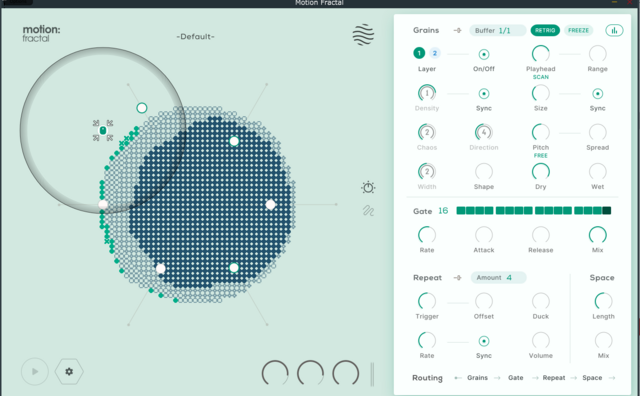Click the wave logo icon at top
The height and width of the screenshot is (396, 640).
363,34
